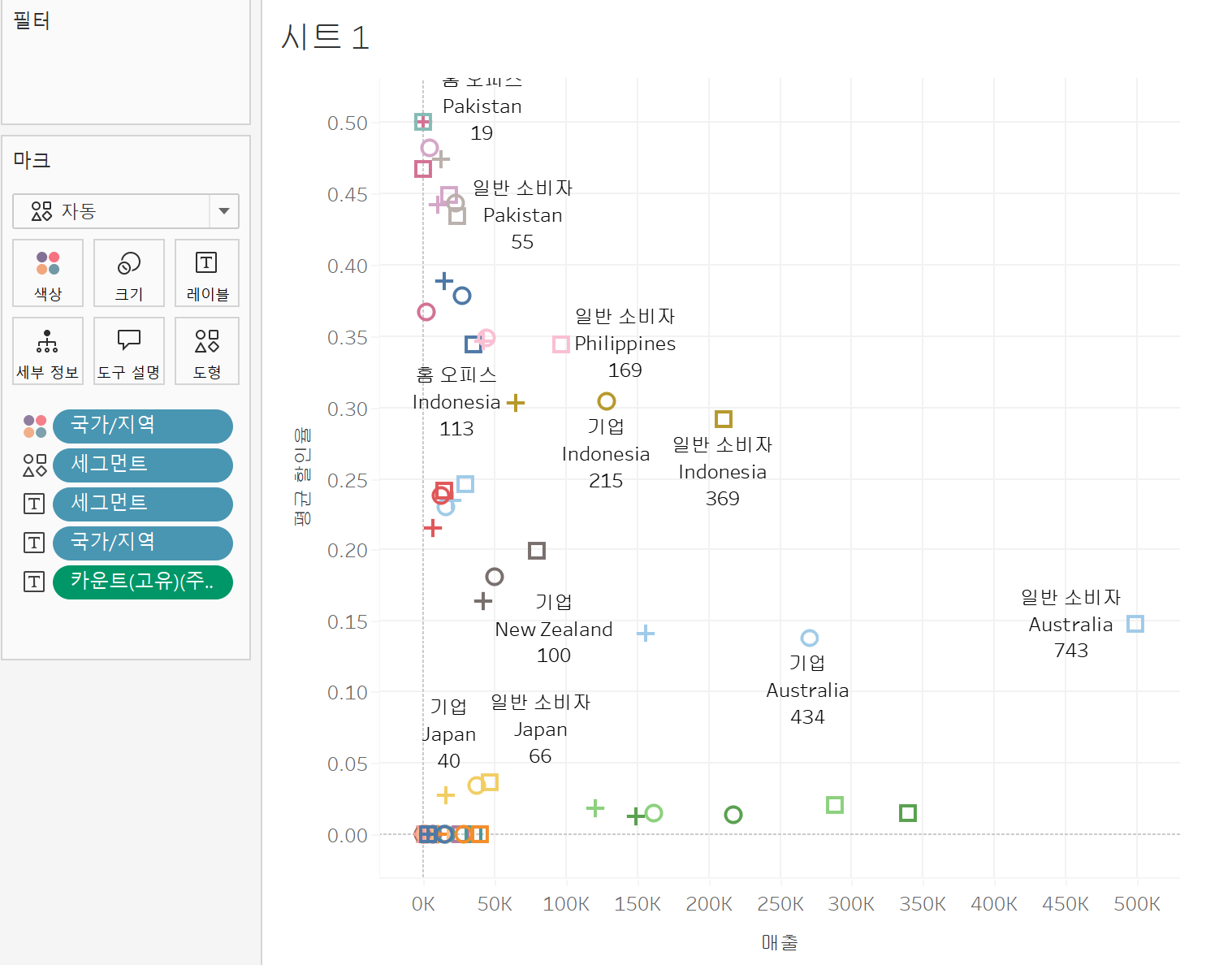Click the 필터 shelf header
Screen dimensions: 1232x965
tap(32, 20)
